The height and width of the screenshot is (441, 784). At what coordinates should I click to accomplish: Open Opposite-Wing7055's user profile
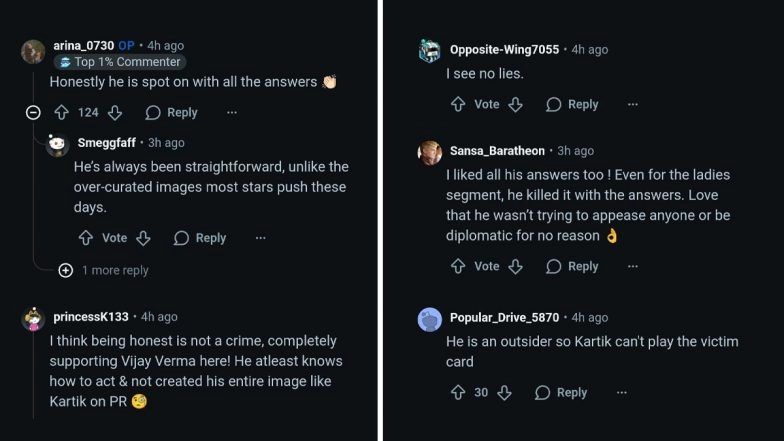[505, 49]
